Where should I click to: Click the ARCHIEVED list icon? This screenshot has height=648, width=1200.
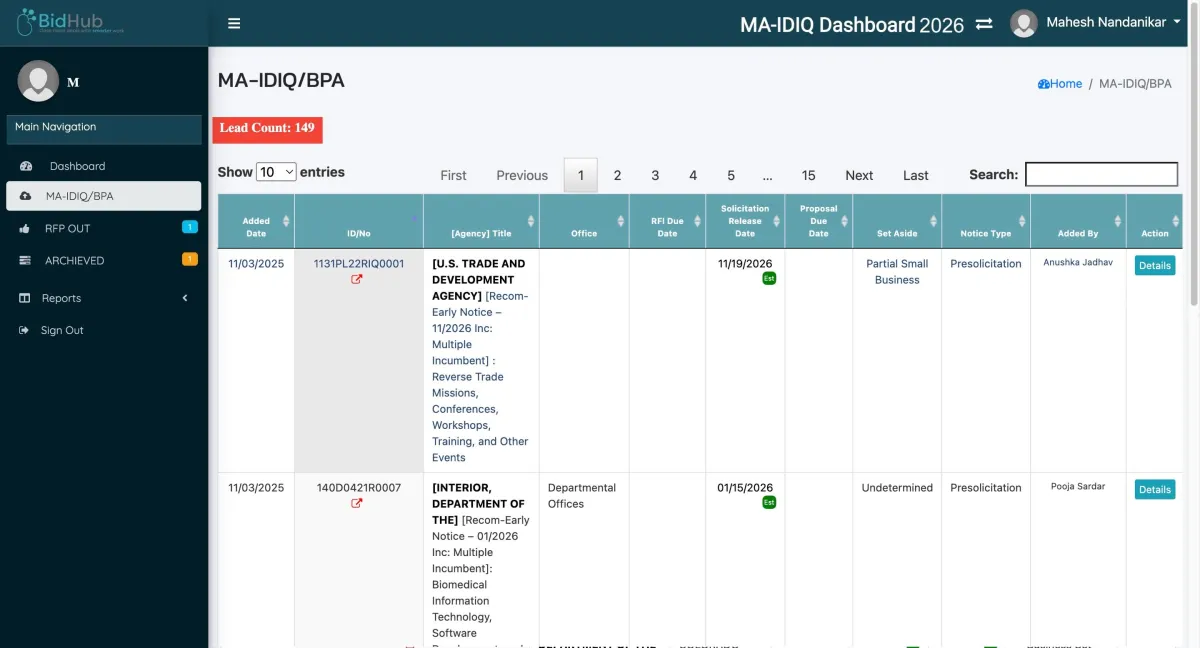24,261
